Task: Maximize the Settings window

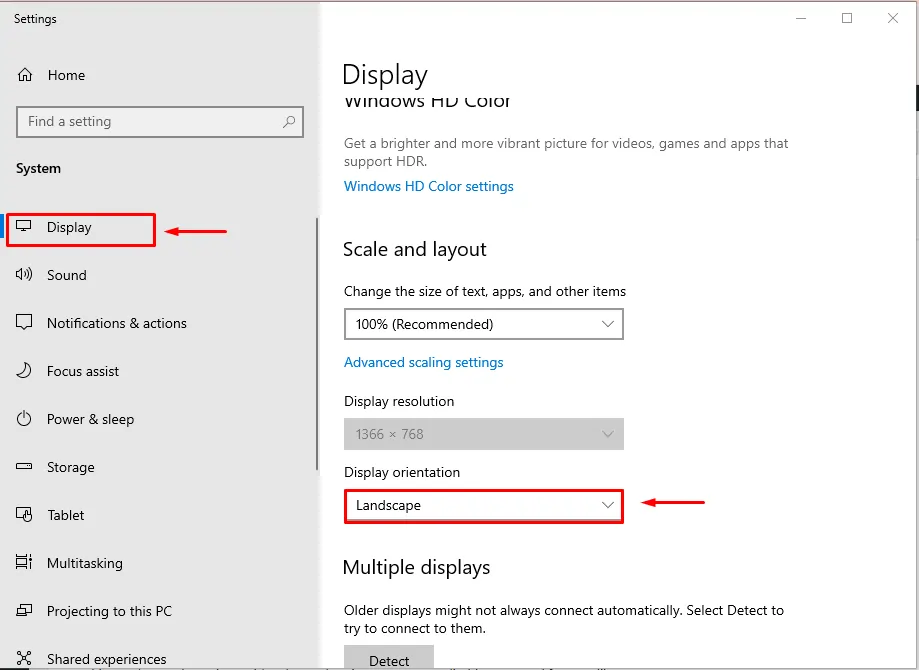Action: click(x=847, y=18)
